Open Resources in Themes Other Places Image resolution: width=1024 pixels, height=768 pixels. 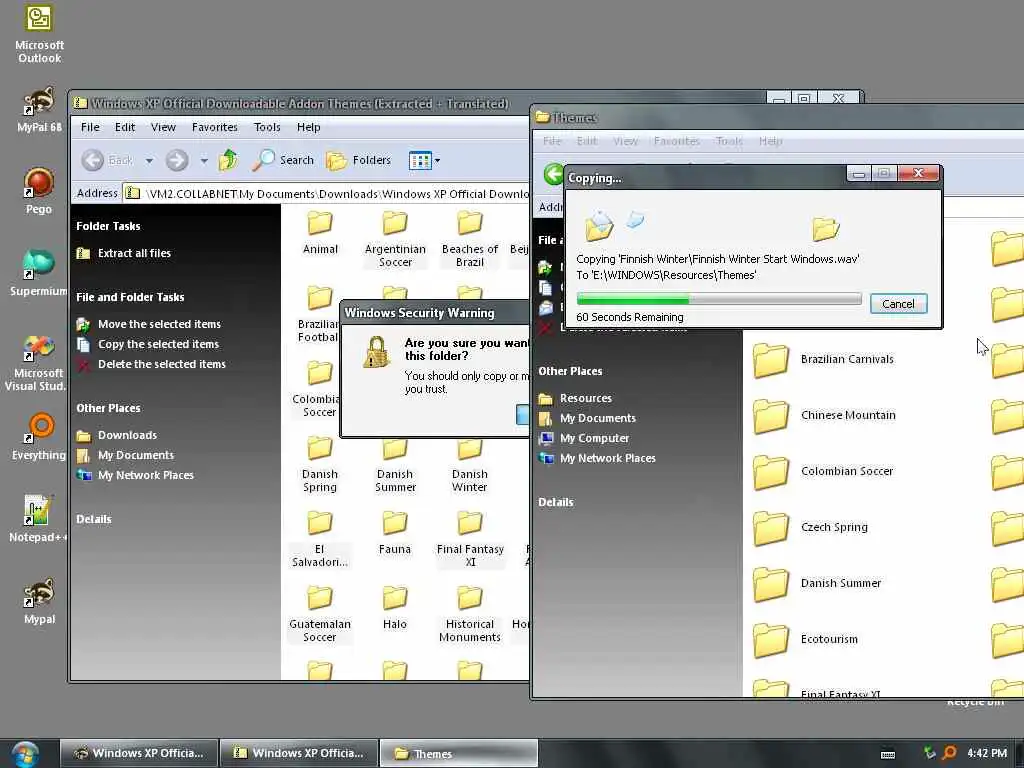tap(575, 398)
